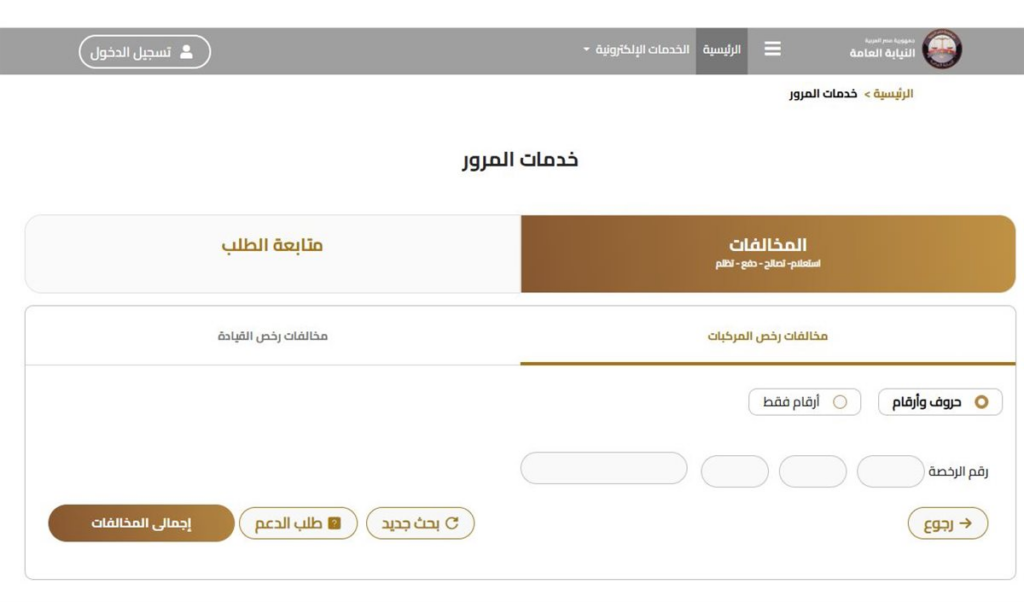Image resolution: width=1024 pixels, height=602 pixels.
Task: Open the مخالفات رخص المركبات sub-tab
Action: (768, 336)
